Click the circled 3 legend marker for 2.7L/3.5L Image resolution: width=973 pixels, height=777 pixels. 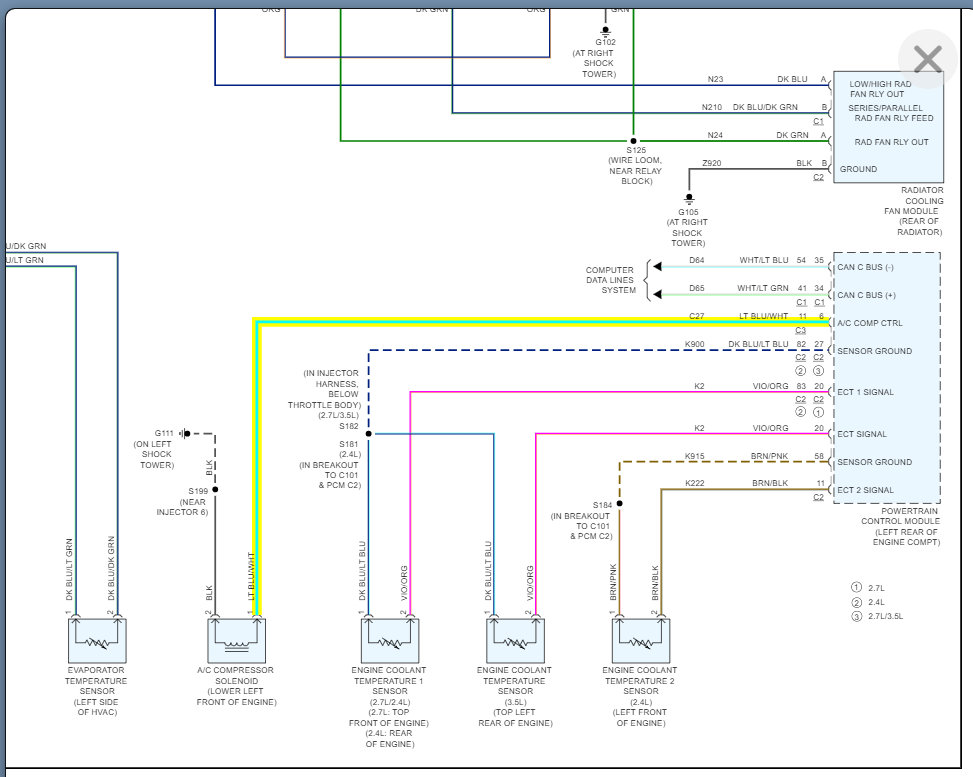(x=856, y=616)
